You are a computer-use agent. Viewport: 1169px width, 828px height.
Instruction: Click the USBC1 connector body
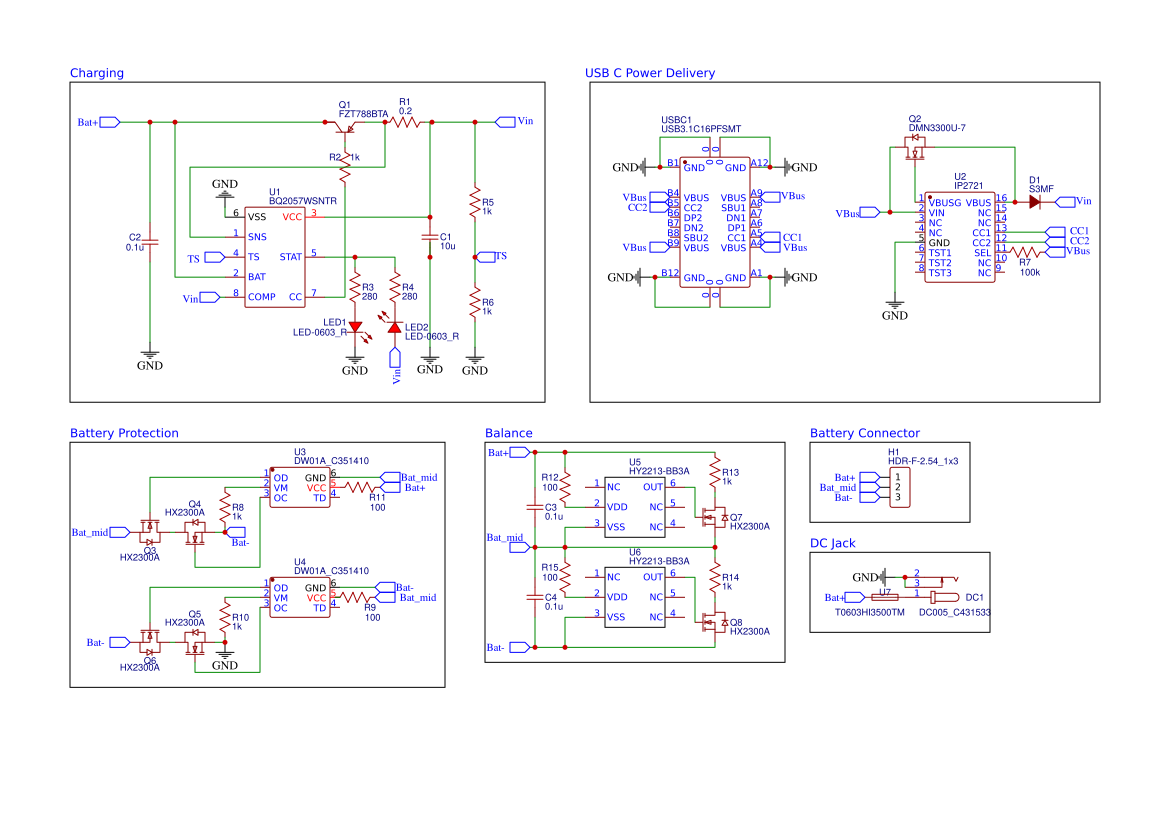pyautogui.click(x=714, y=222)
